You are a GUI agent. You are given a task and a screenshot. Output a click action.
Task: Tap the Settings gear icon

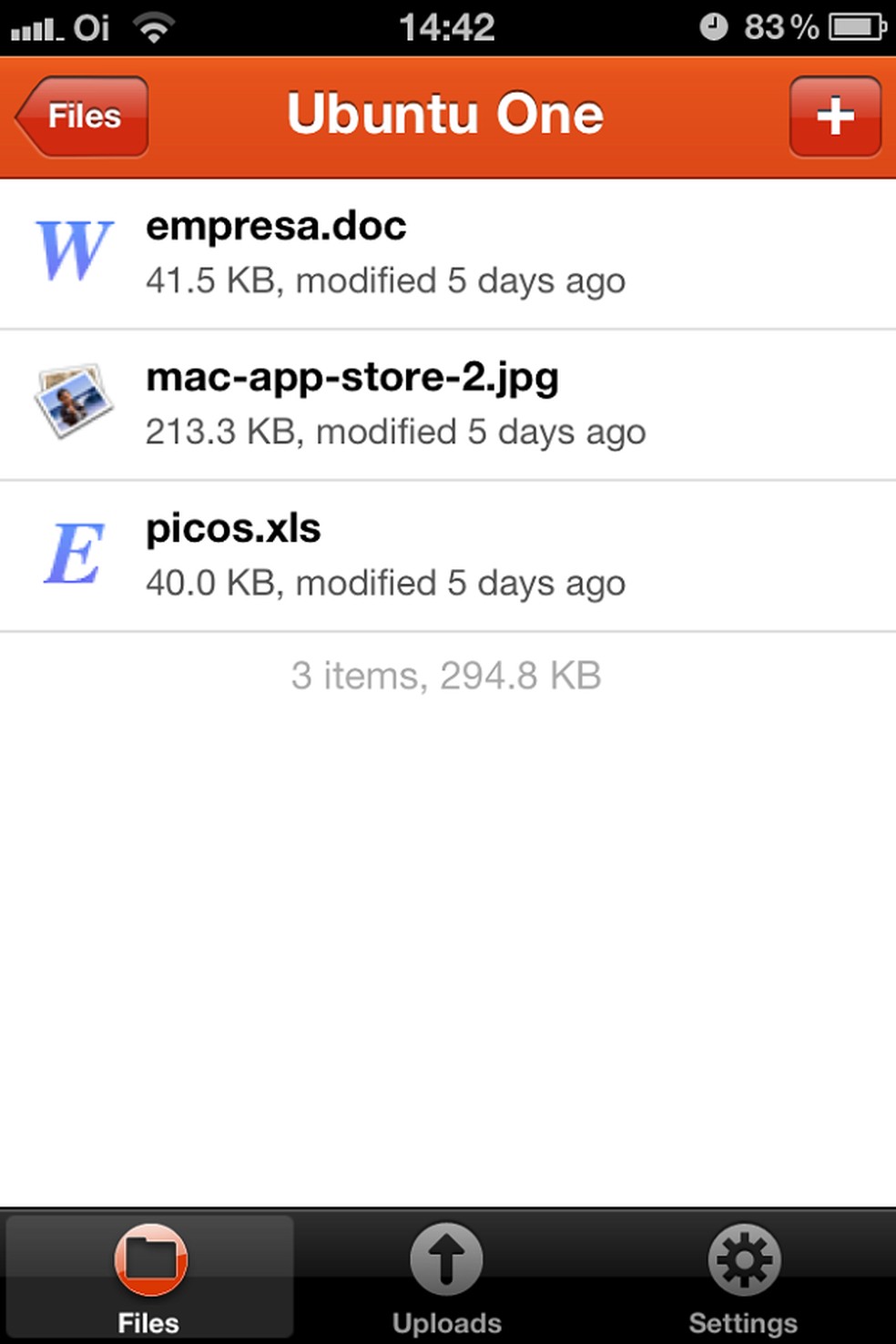pyautogui.click(x=744, y=1259)
